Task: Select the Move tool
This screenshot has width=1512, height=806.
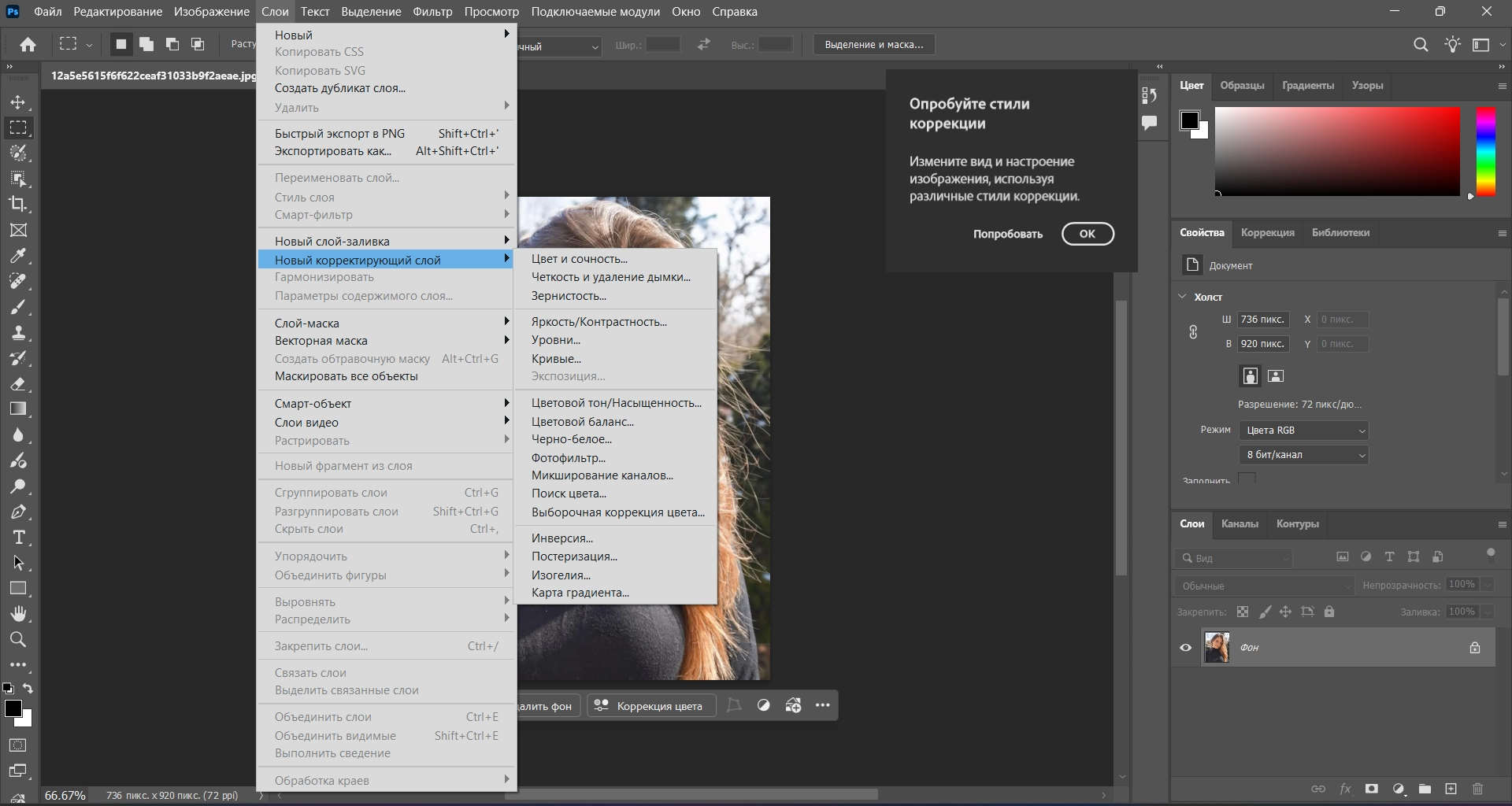Action: click(x=18, y=102)
